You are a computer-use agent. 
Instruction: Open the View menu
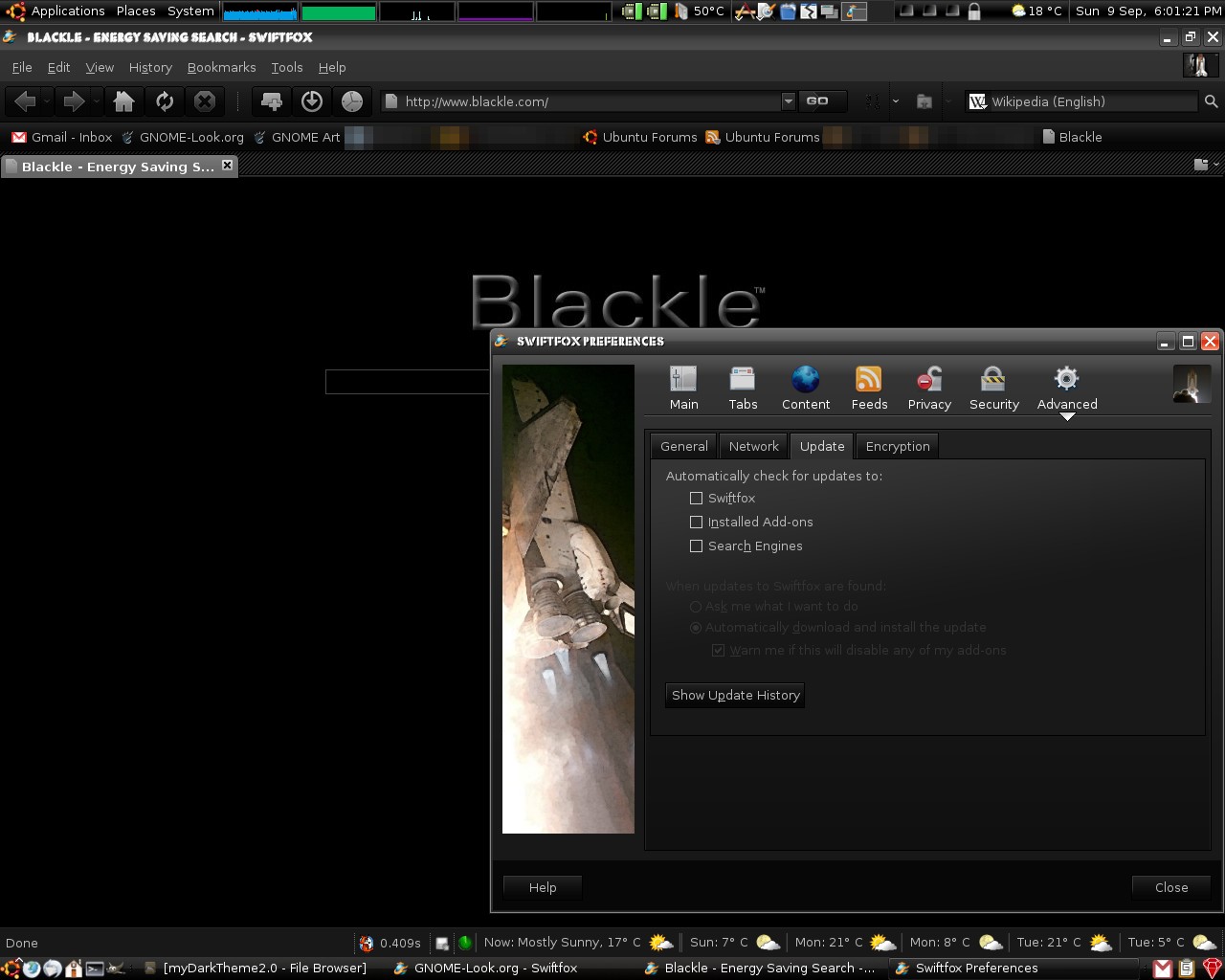[100, 67]
